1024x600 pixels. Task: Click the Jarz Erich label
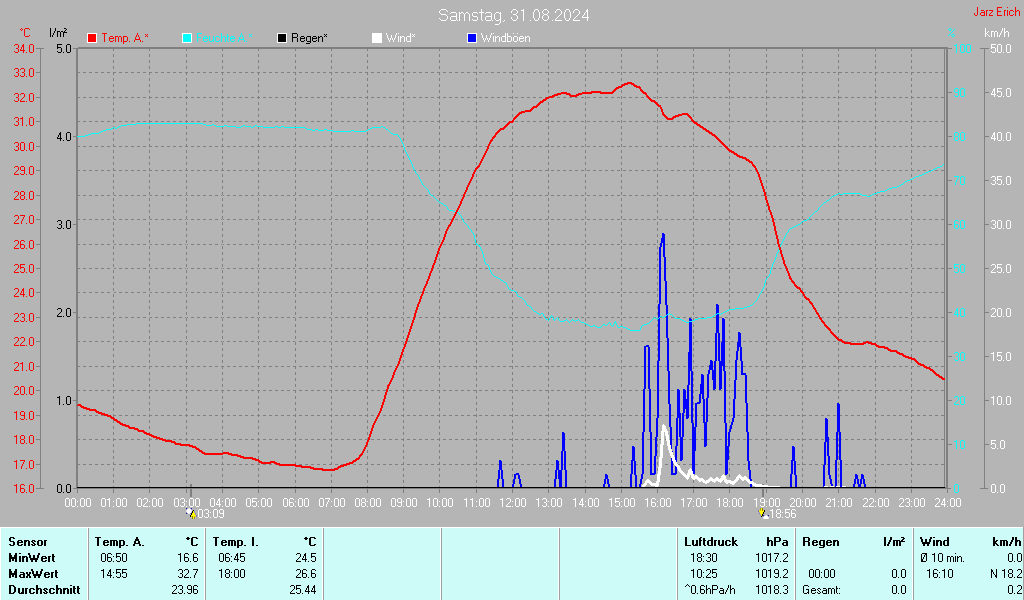(x=997, y=12)
